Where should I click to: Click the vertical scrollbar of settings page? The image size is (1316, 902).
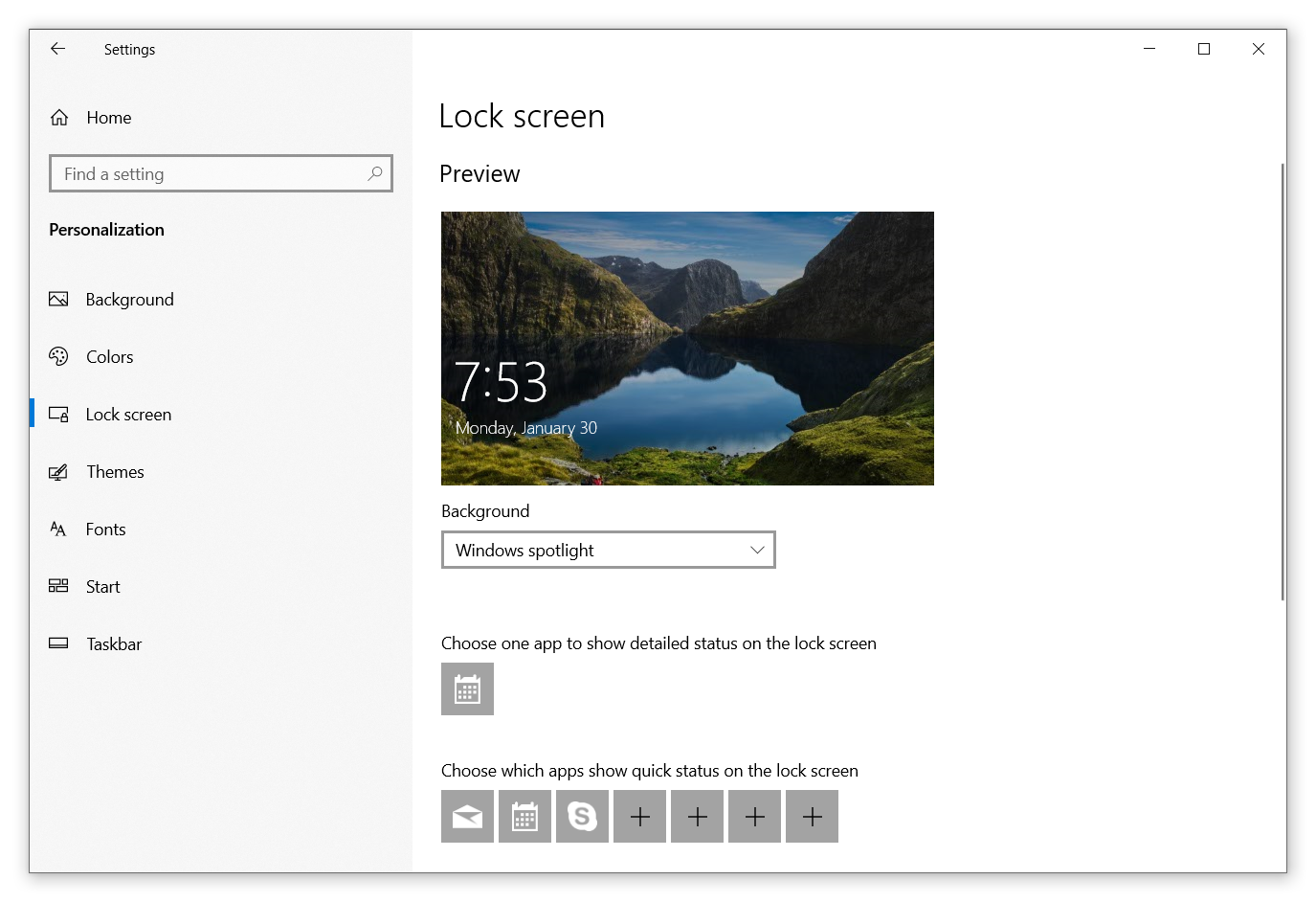[1283, 381]
